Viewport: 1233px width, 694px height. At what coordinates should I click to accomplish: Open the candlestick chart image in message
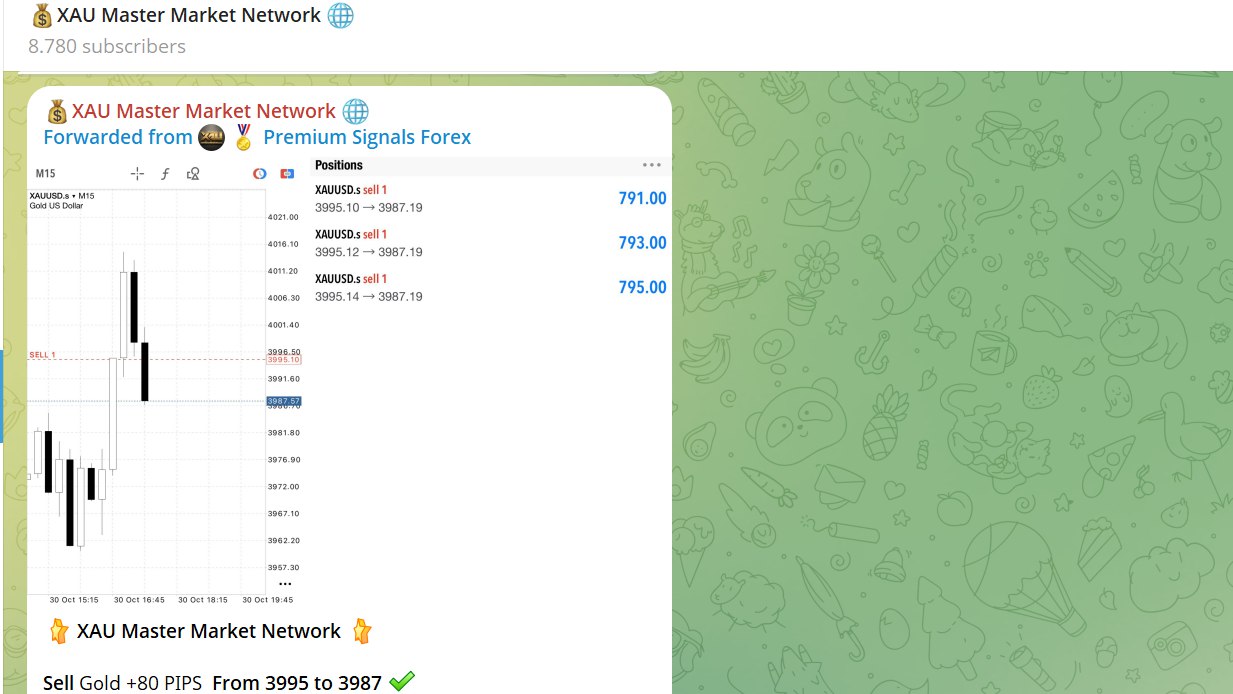[x=166, y=382]
